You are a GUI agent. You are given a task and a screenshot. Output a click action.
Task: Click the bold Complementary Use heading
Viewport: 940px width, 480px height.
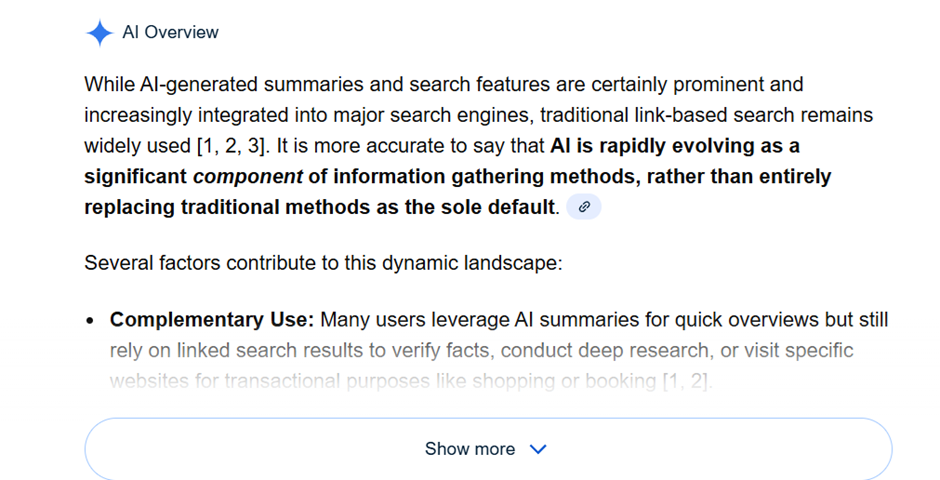pyautogui.click(x=212, y=320)
